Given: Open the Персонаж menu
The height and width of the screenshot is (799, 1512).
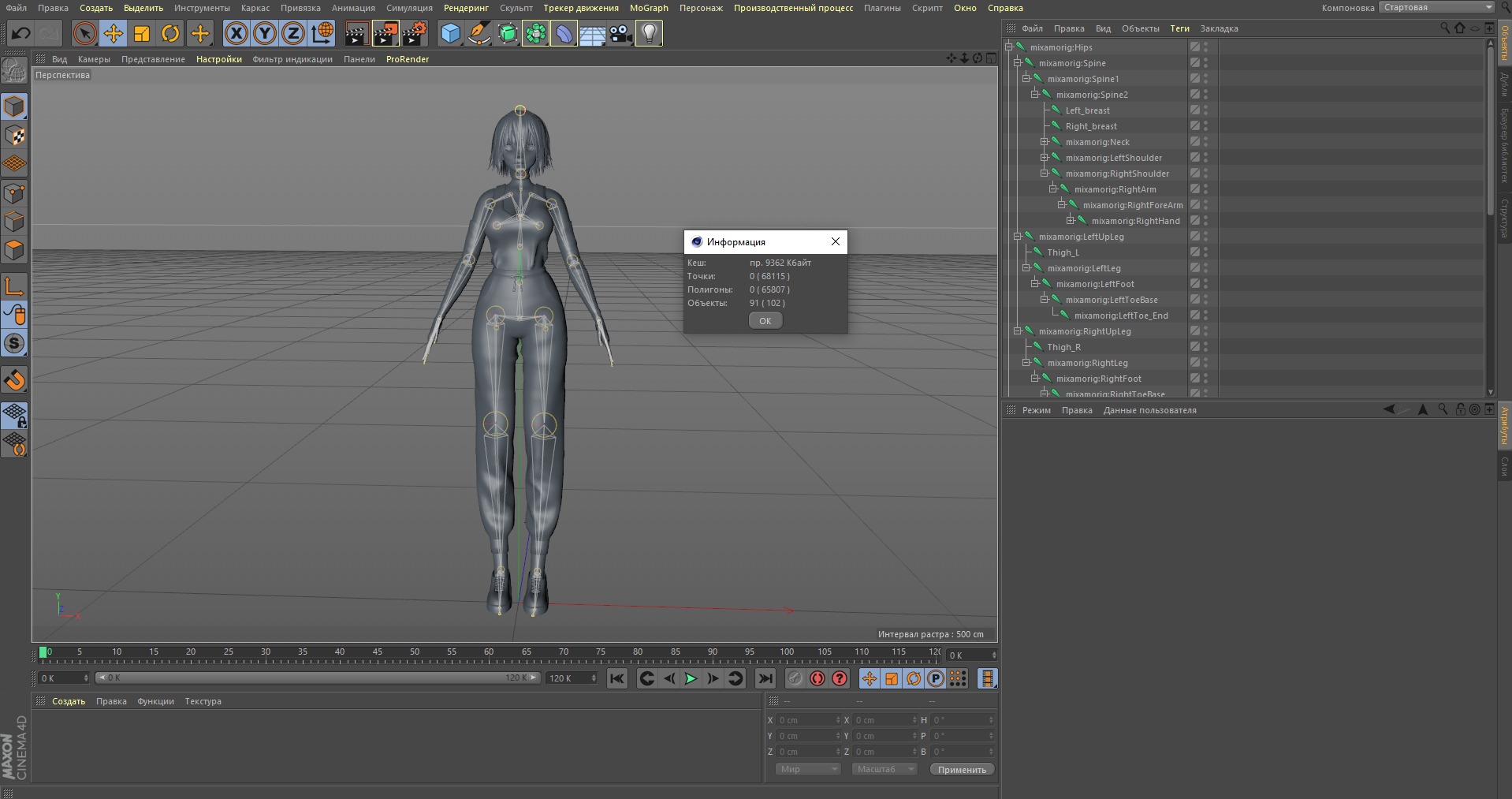Looking at the screenshot, I should [x=701, y=8].
